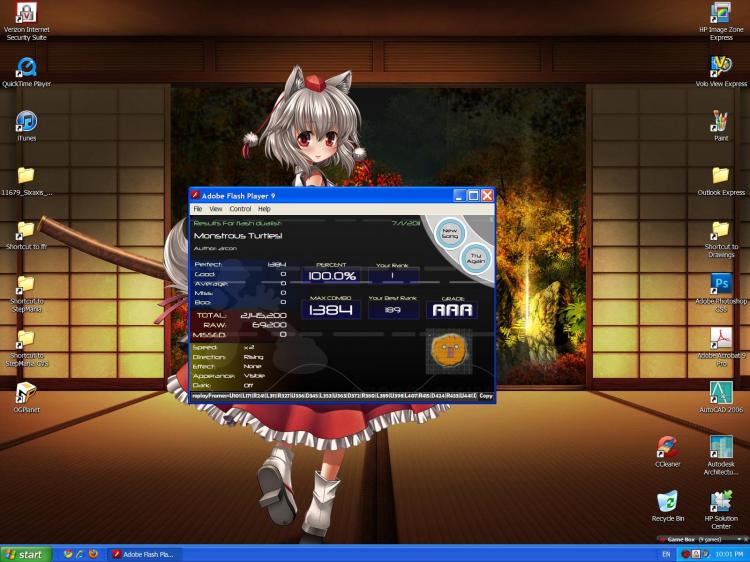Select Shortcut to ffr folder icon
This screenshot has height=562, width=750.
click(x=26, y=235)
